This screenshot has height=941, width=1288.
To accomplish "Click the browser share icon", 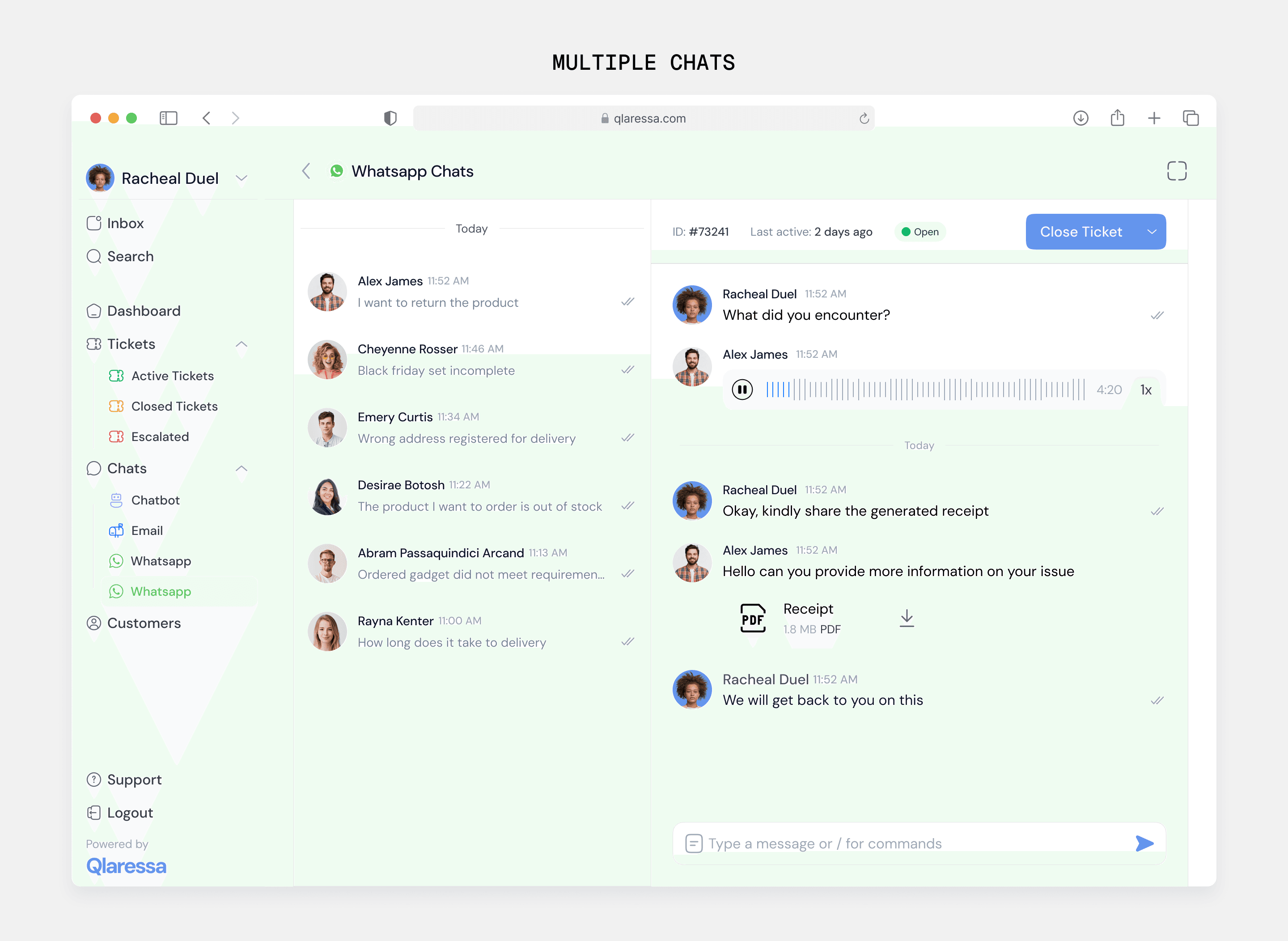I will click(x=1117, y=118).
